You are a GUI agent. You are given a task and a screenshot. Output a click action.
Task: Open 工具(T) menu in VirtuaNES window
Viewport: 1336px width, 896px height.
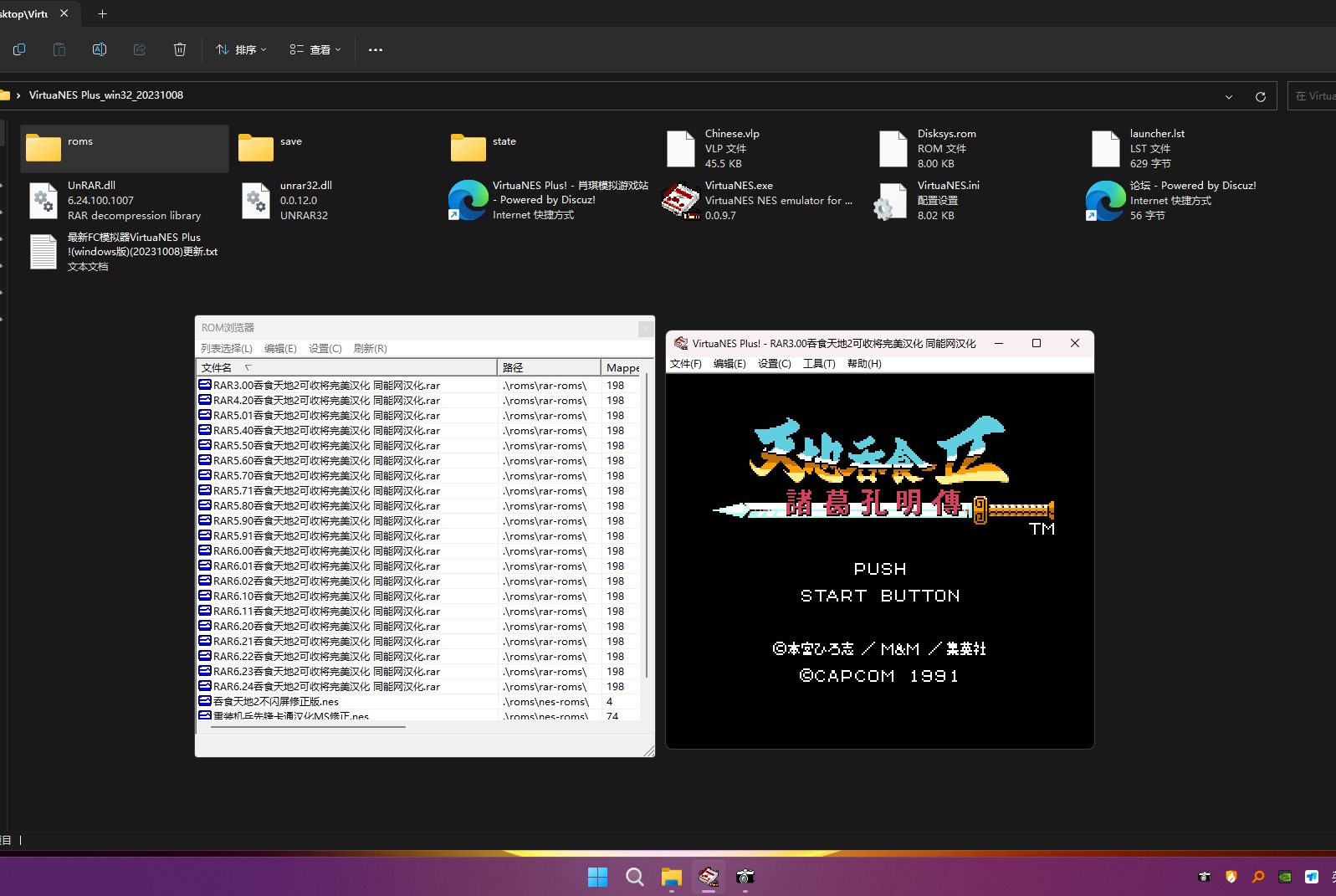point(819,363)
